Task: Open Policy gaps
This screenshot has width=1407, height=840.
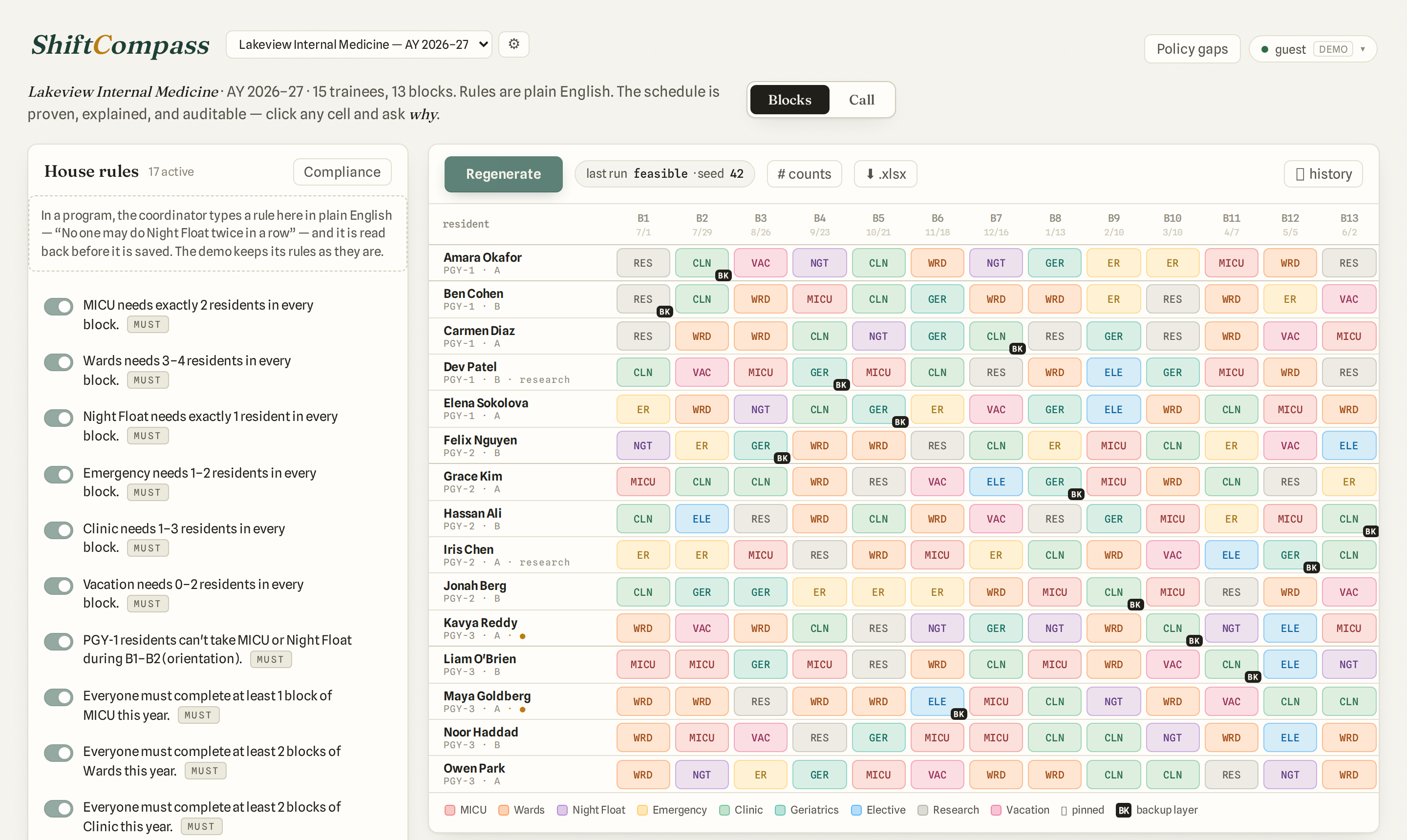Action: click(x=1192, y=49)
